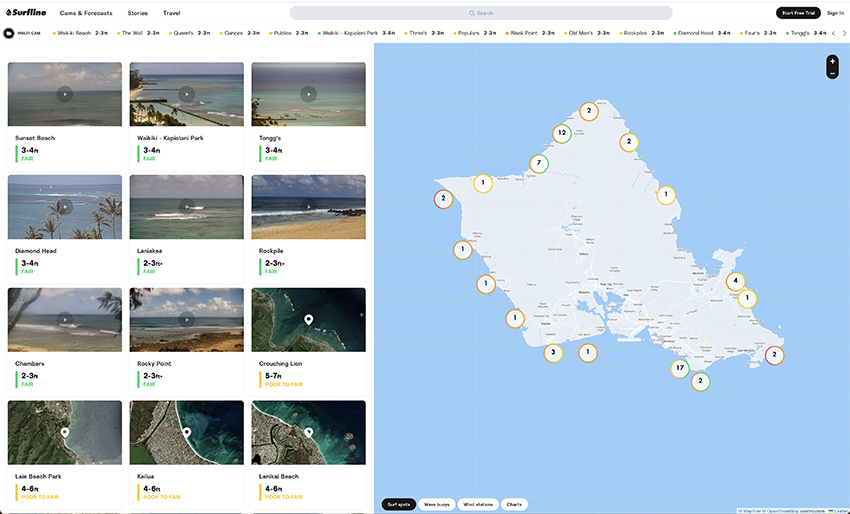850x514 pixels.
Task: Click the Start Free Trial button
Action: coord(797,13)
